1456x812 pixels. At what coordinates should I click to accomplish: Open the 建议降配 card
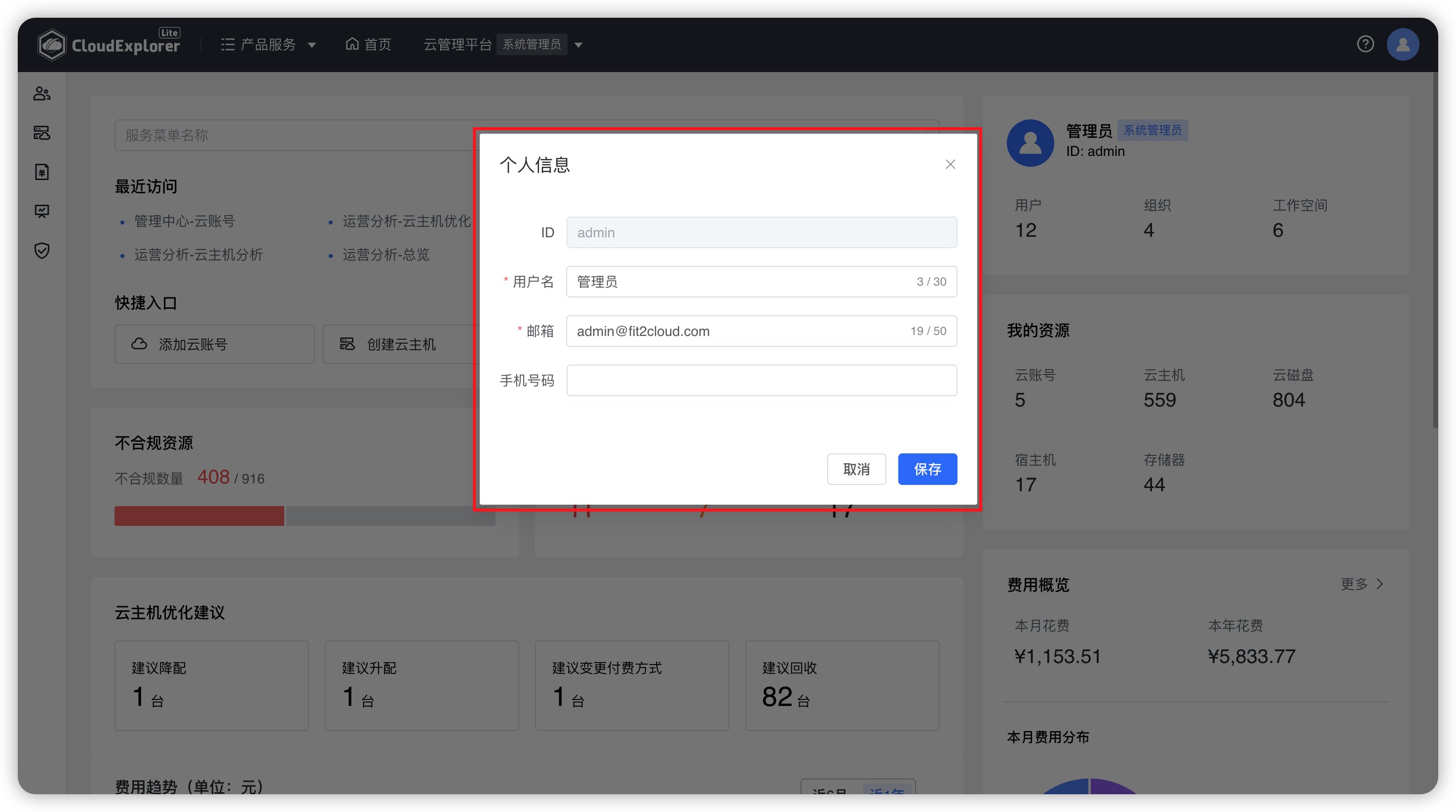pos(211,685)
